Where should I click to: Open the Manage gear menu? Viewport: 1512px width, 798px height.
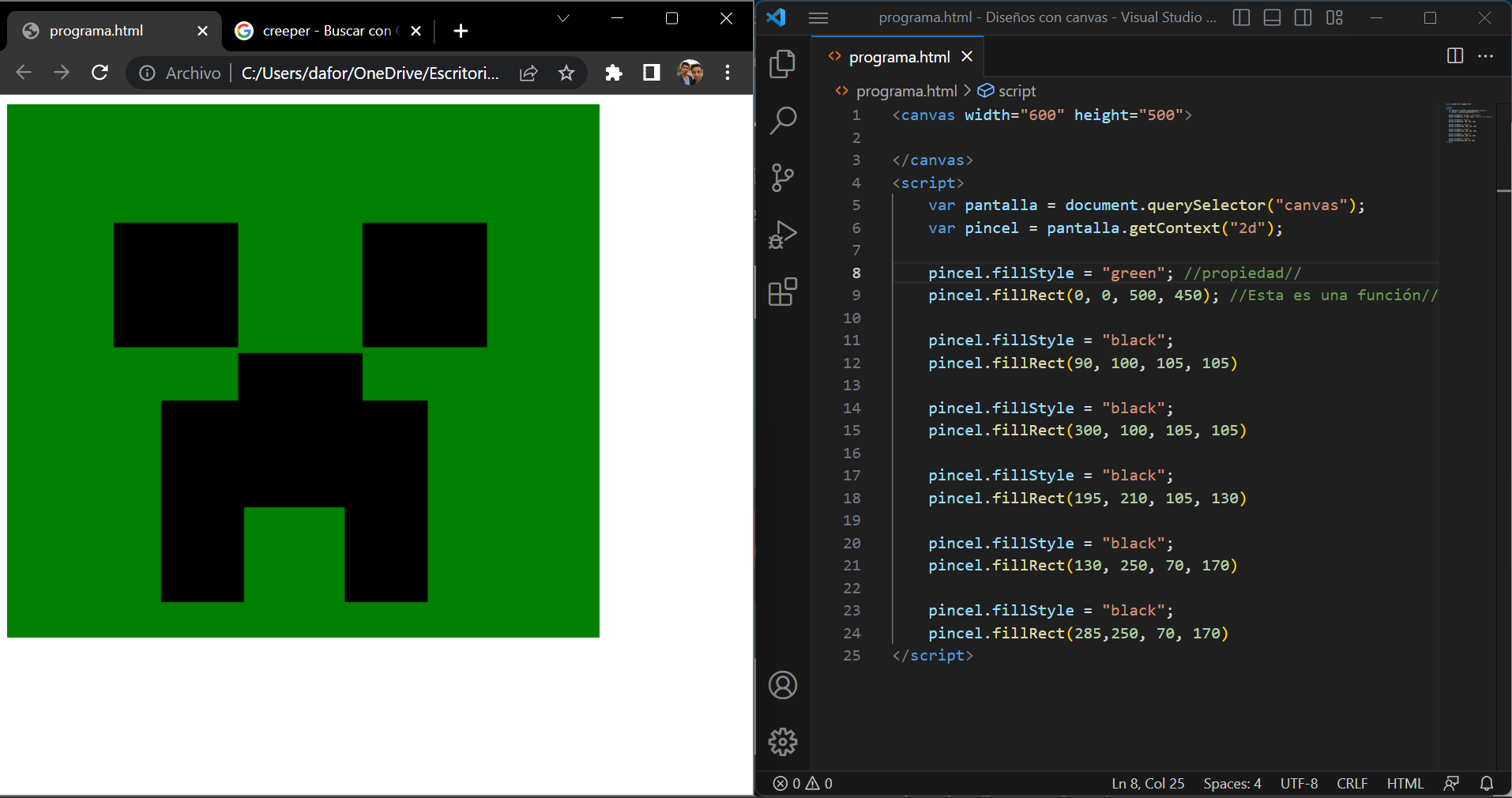(783, 741)
